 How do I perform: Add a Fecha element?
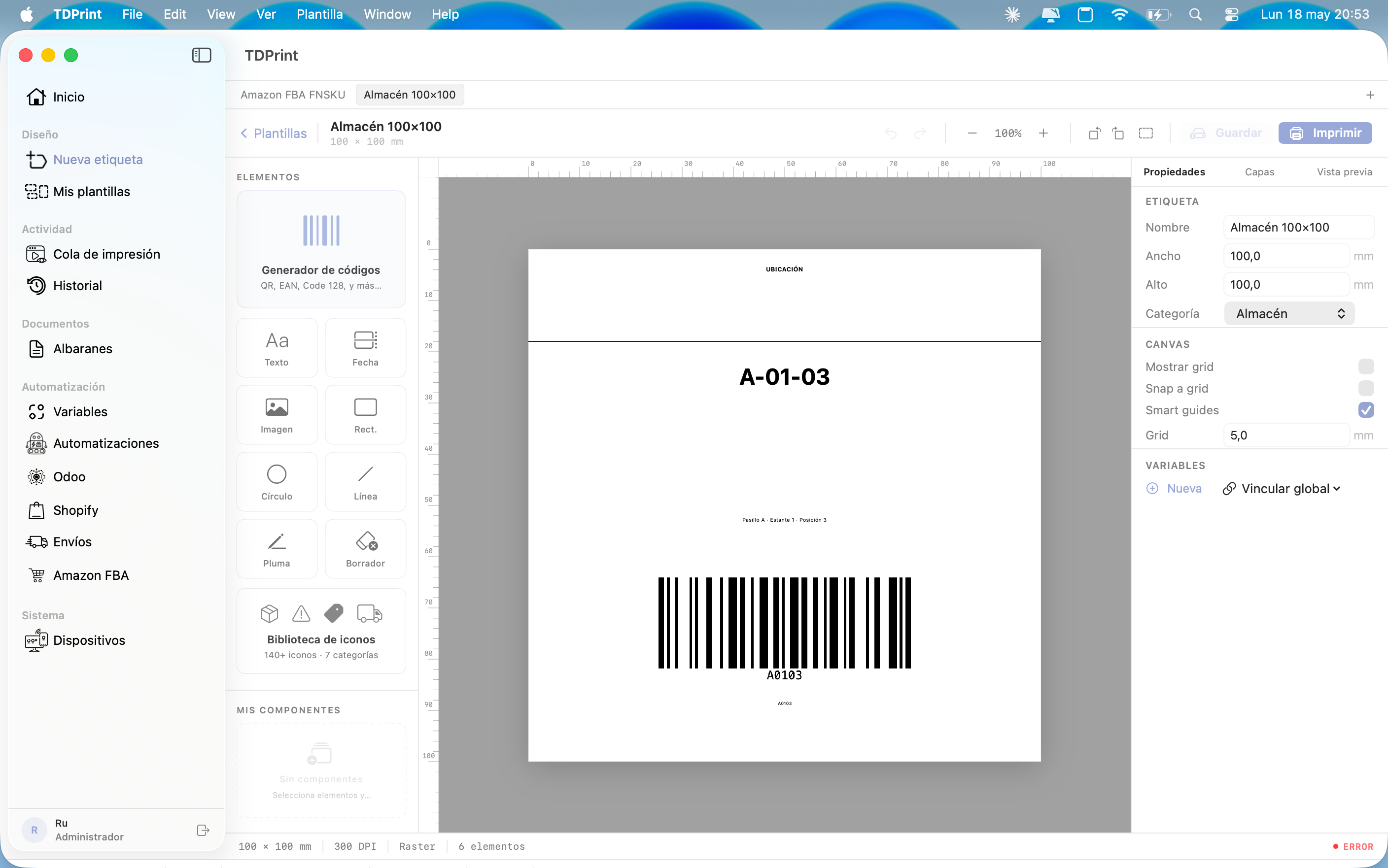365,348
